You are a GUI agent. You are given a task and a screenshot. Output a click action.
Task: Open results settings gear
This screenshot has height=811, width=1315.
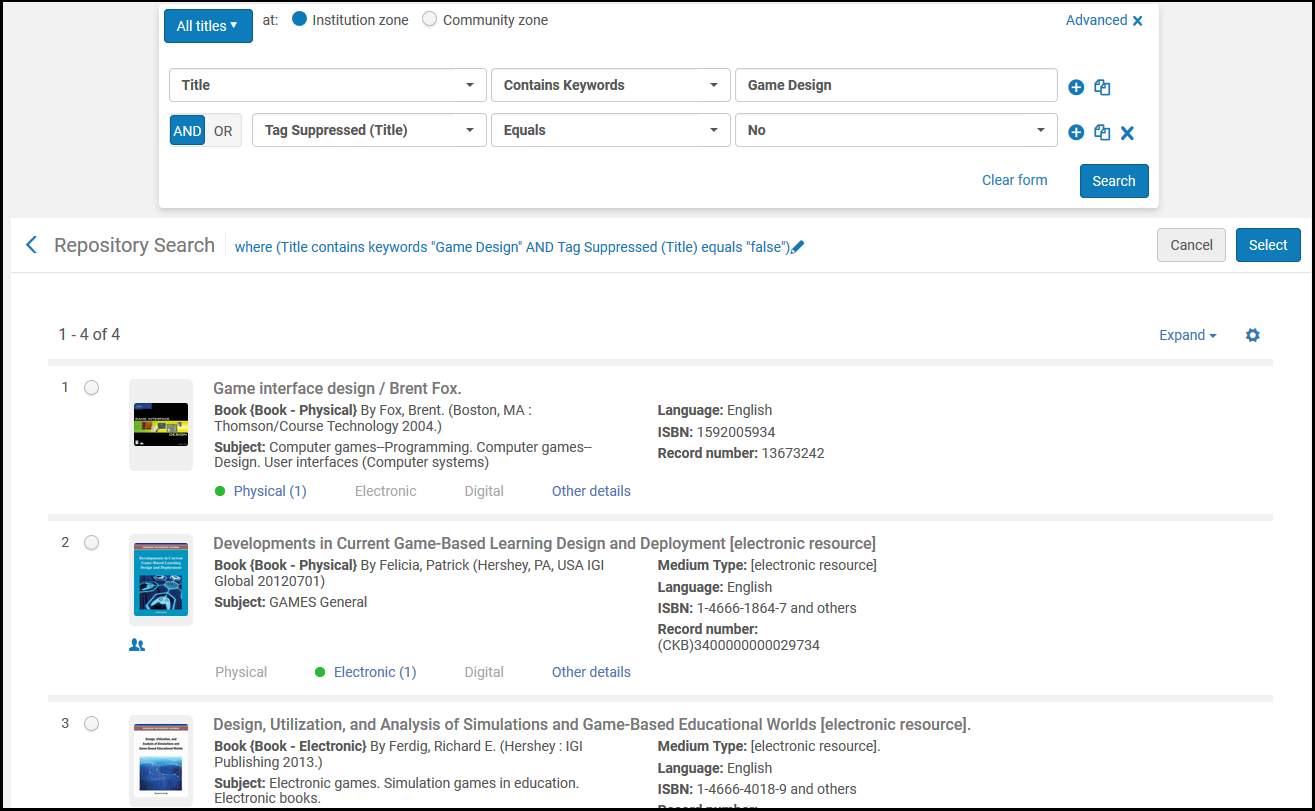tap(1252, 335)
